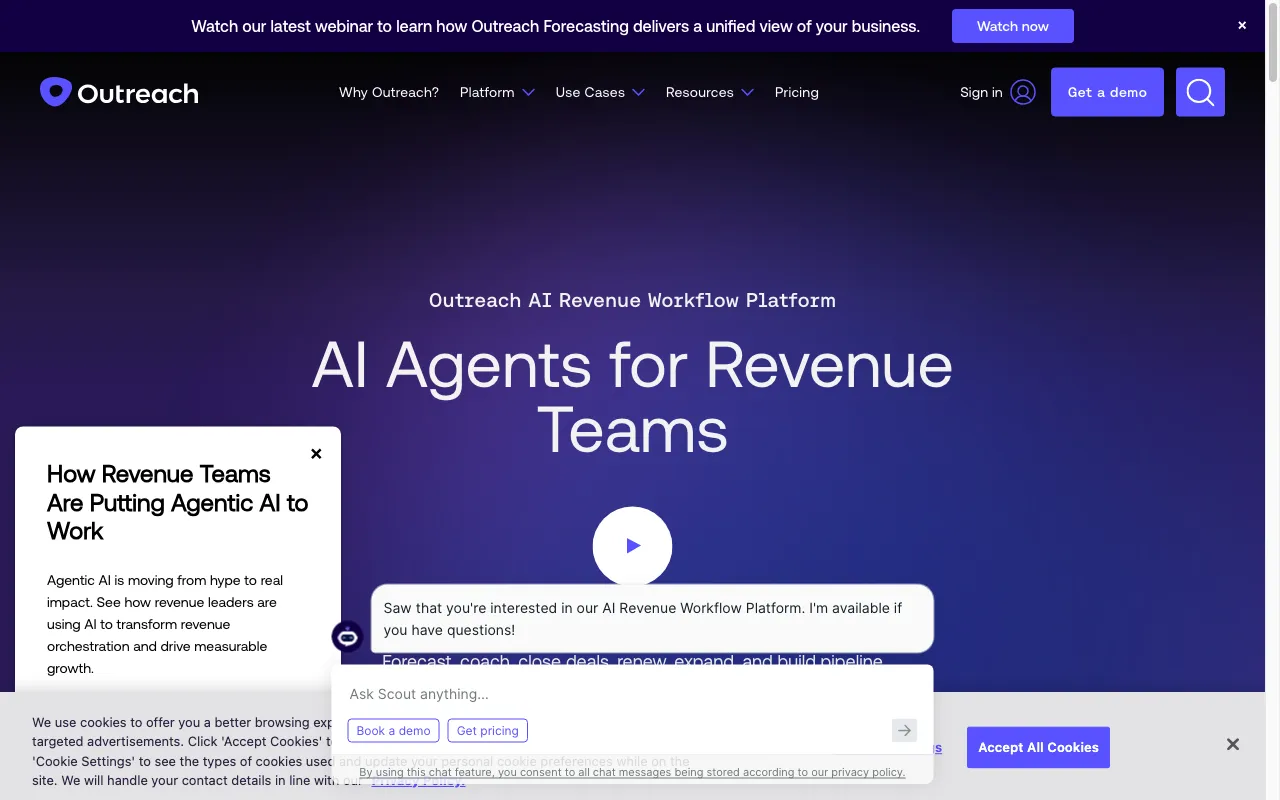
Task: Expand the Resources menu chevron
Action: [x=747, y=92]
